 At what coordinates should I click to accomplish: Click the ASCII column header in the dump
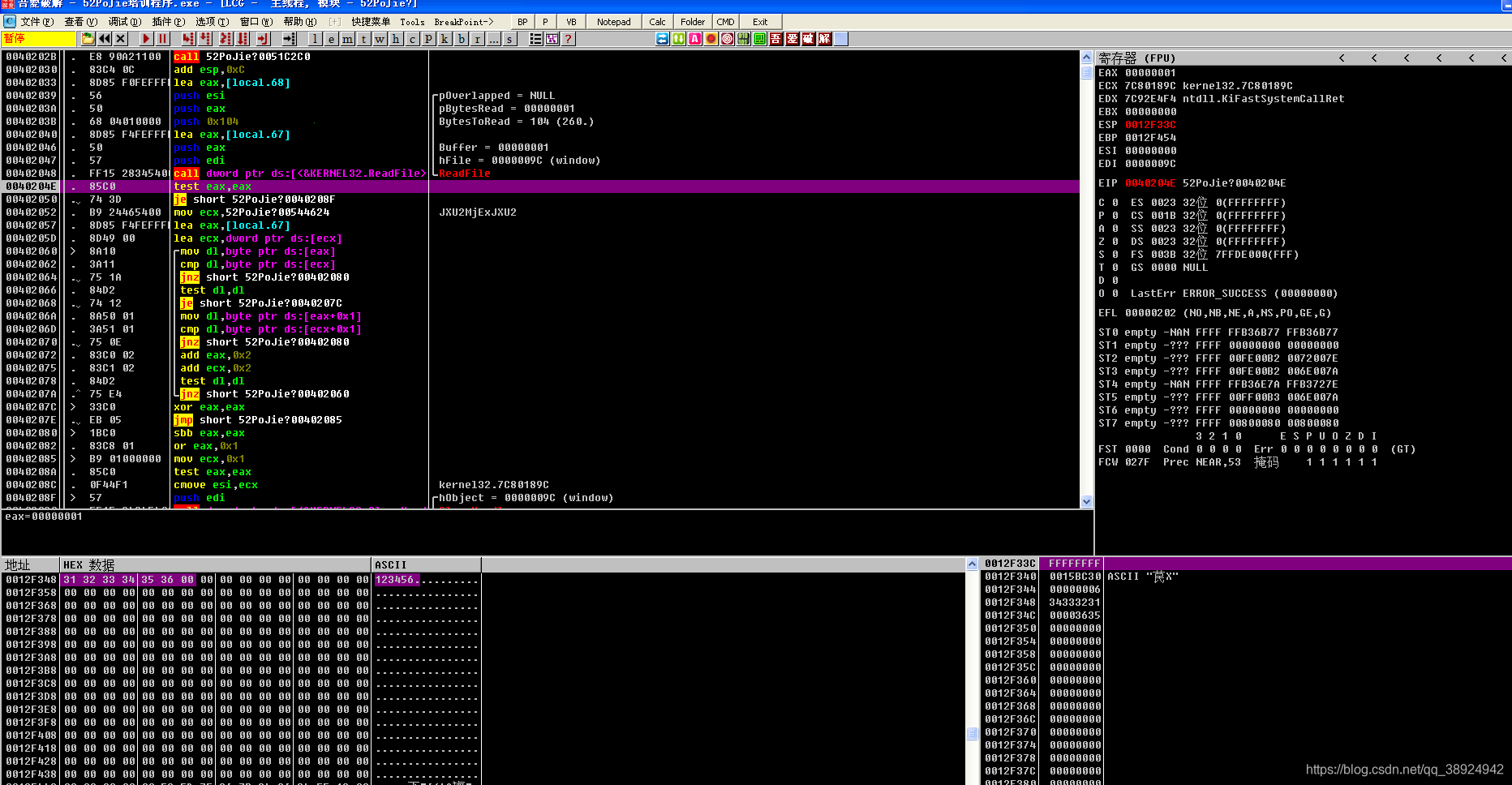(x=426, y=565)
